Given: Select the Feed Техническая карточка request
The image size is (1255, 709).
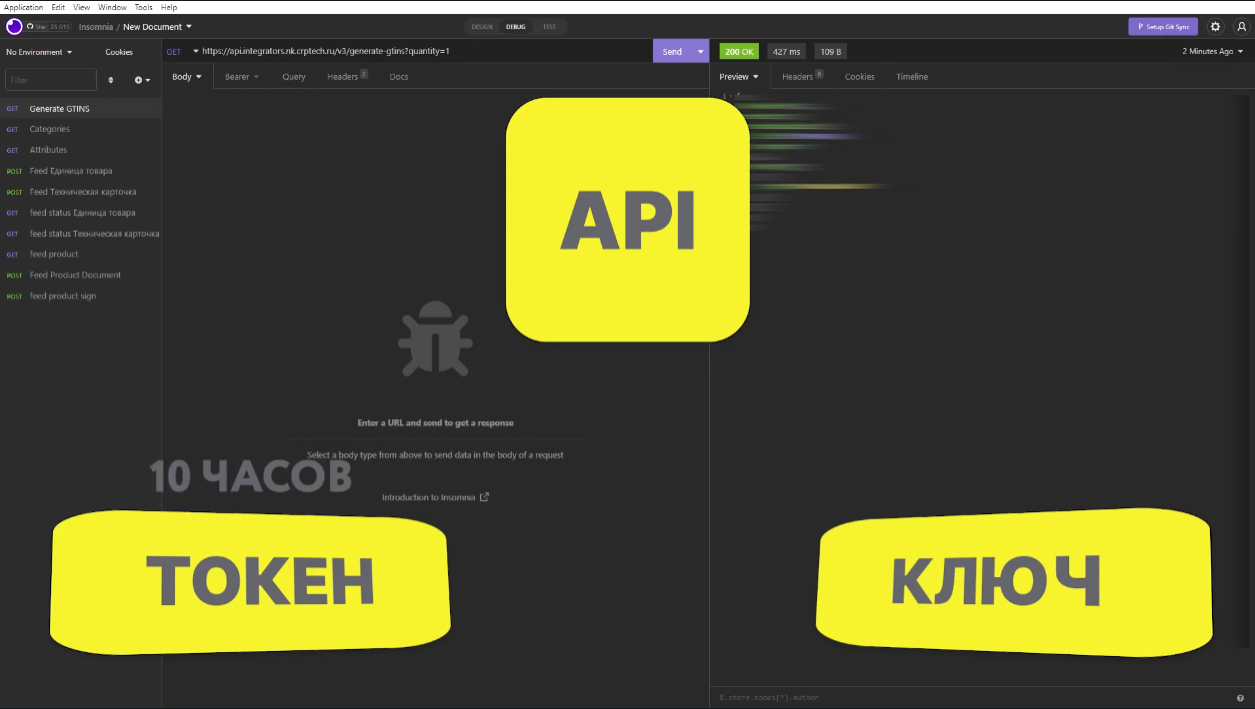Looking at the screenshot, I should [x=81, y=192].
